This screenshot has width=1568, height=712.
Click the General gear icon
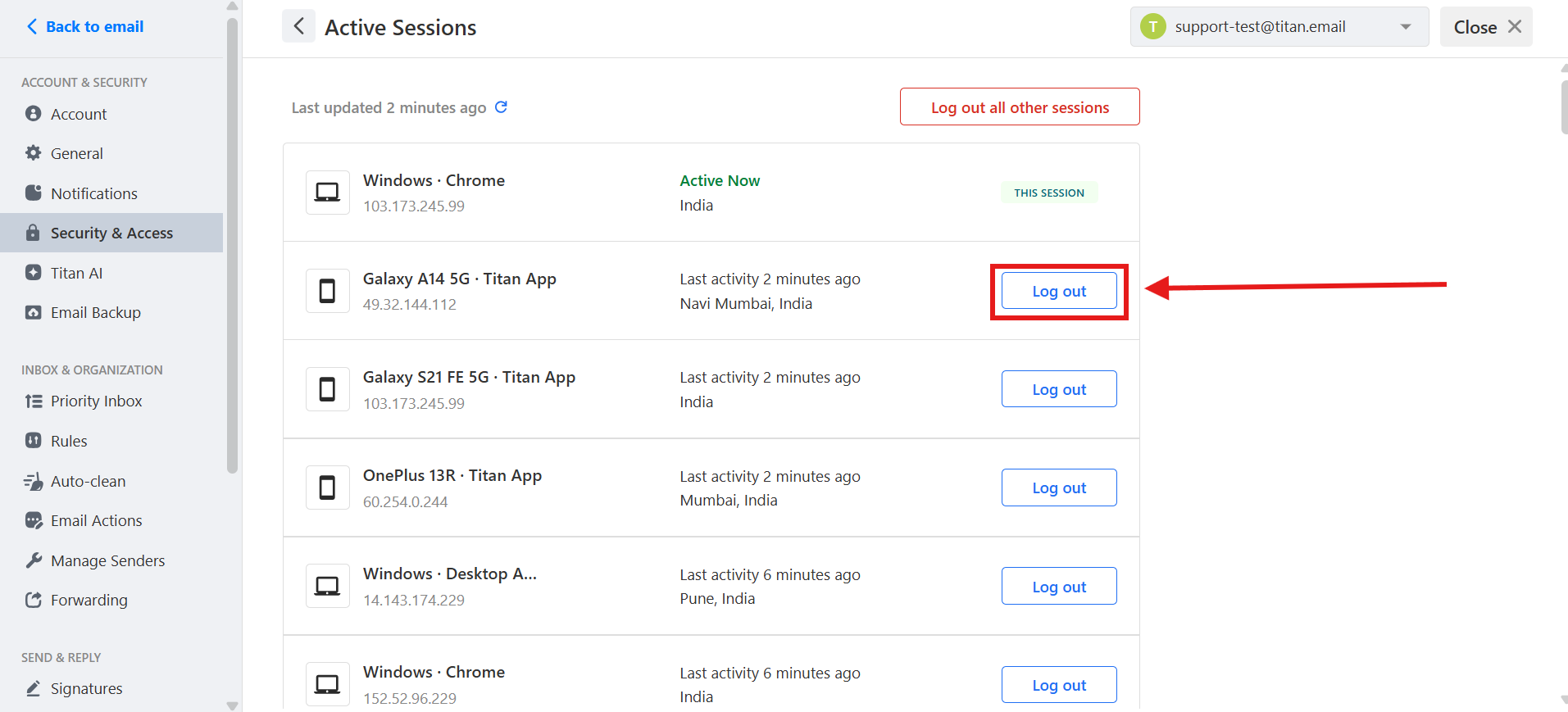pyautogui.click(x=33, y=152)
